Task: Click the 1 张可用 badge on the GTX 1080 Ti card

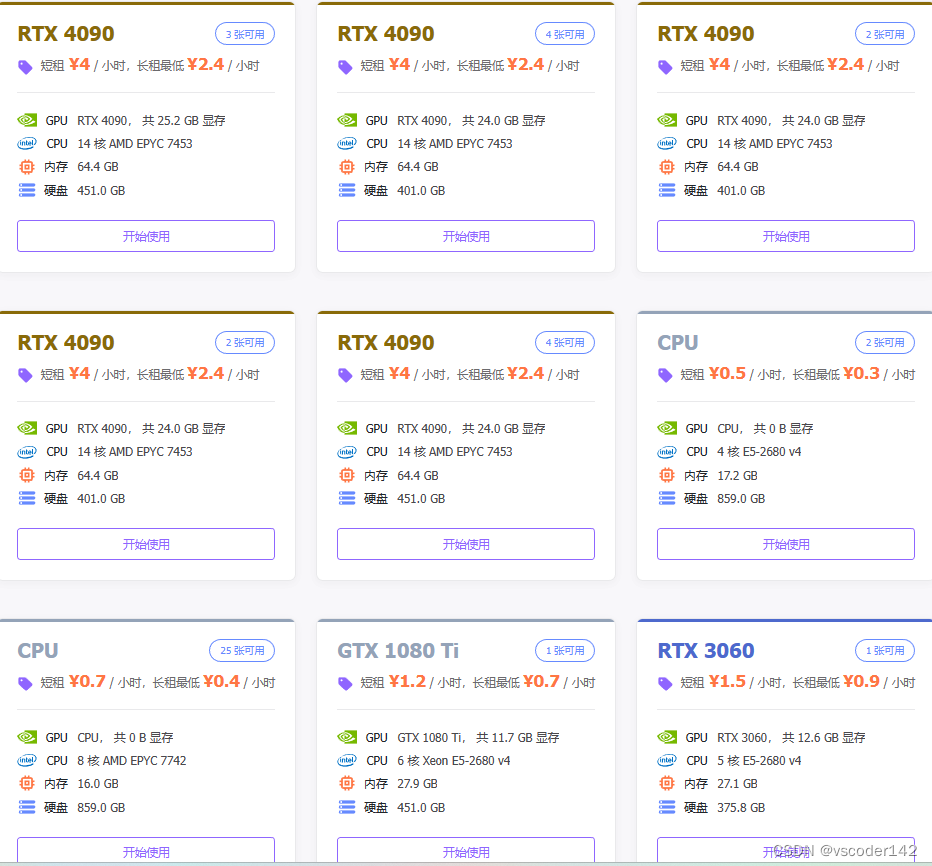Action: click(565, 650)
